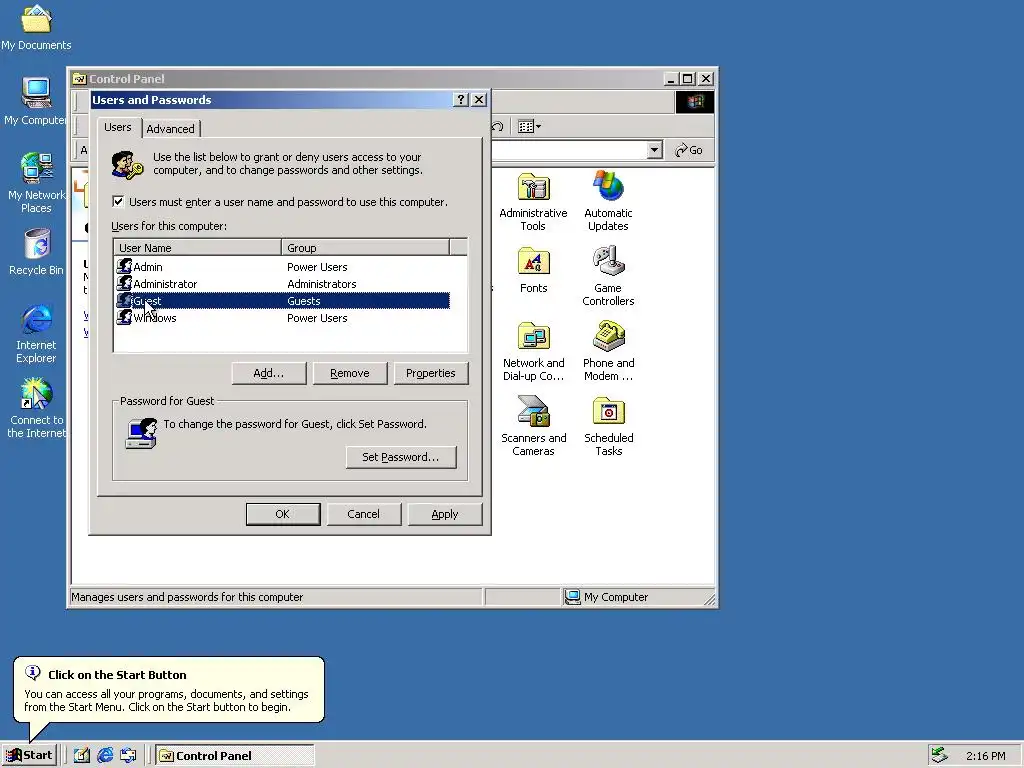Sort by Group column header
Image resolution: width=1024 pixels, height=768 pixels.
(366, 248)
